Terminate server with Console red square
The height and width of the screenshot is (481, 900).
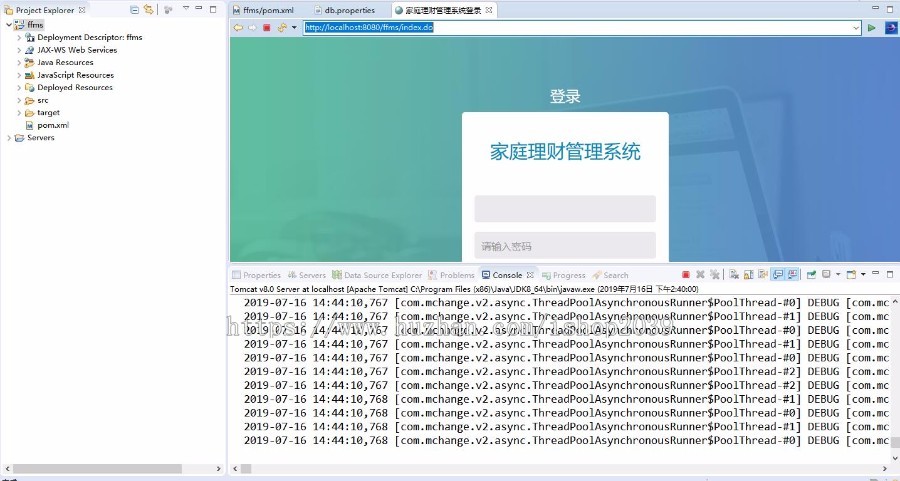(x=686, y=274)
